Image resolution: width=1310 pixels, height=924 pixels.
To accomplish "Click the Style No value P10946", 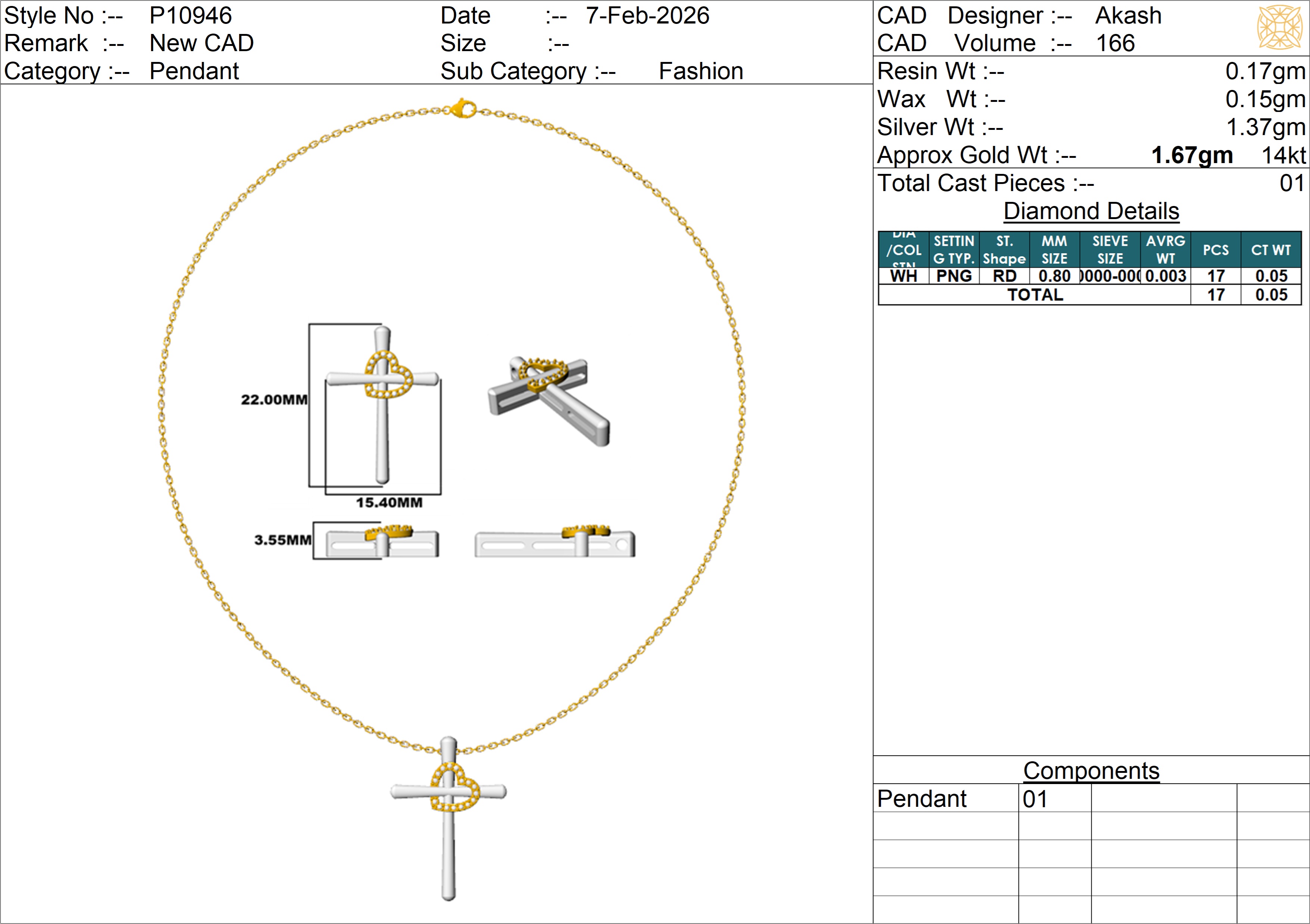I will pyautogui.click(x=191, y=15).
